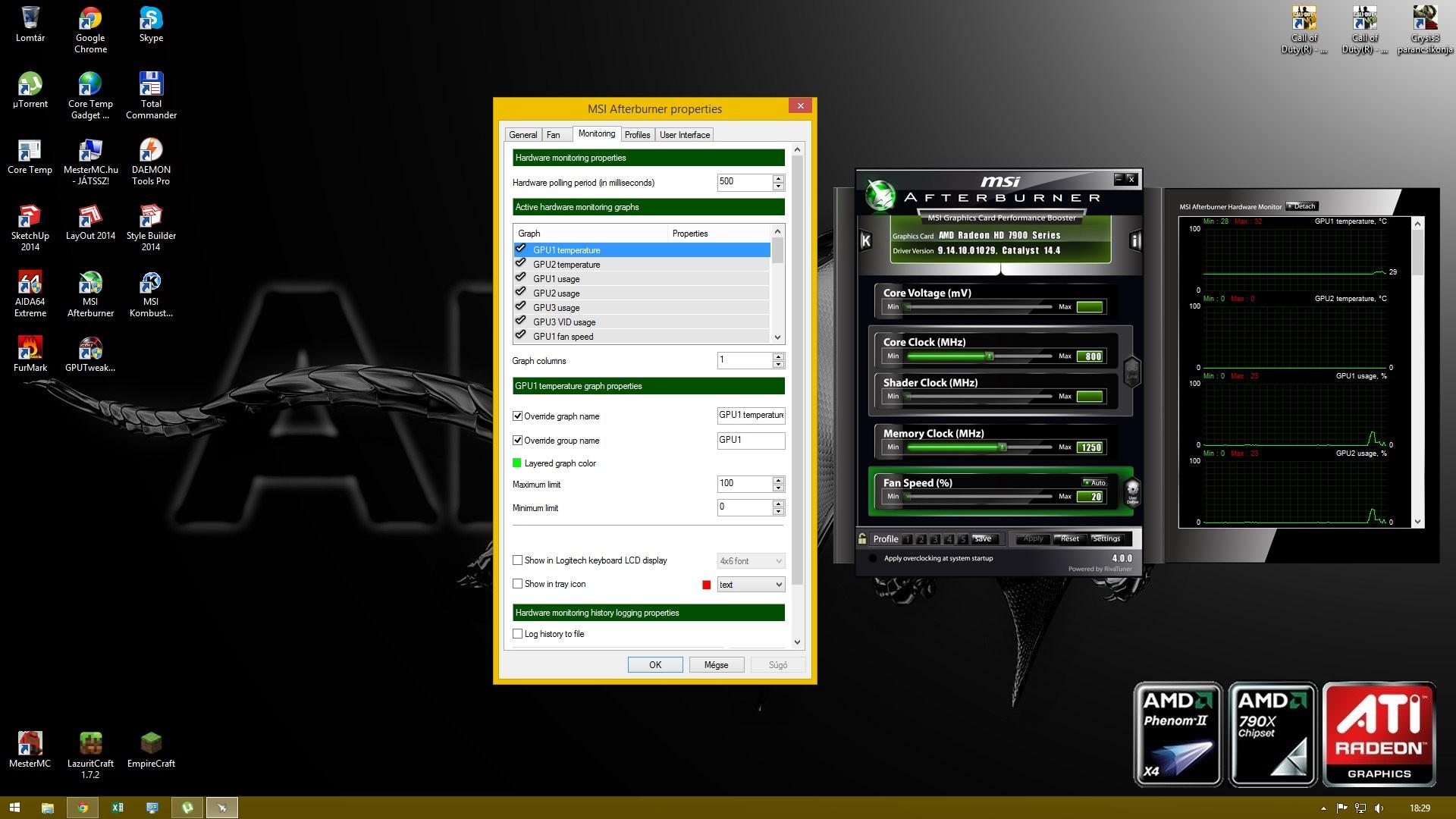This screenshot has height=819, width=1456.
Task: Enable Show in tray icon
Action: click(517, 584)
